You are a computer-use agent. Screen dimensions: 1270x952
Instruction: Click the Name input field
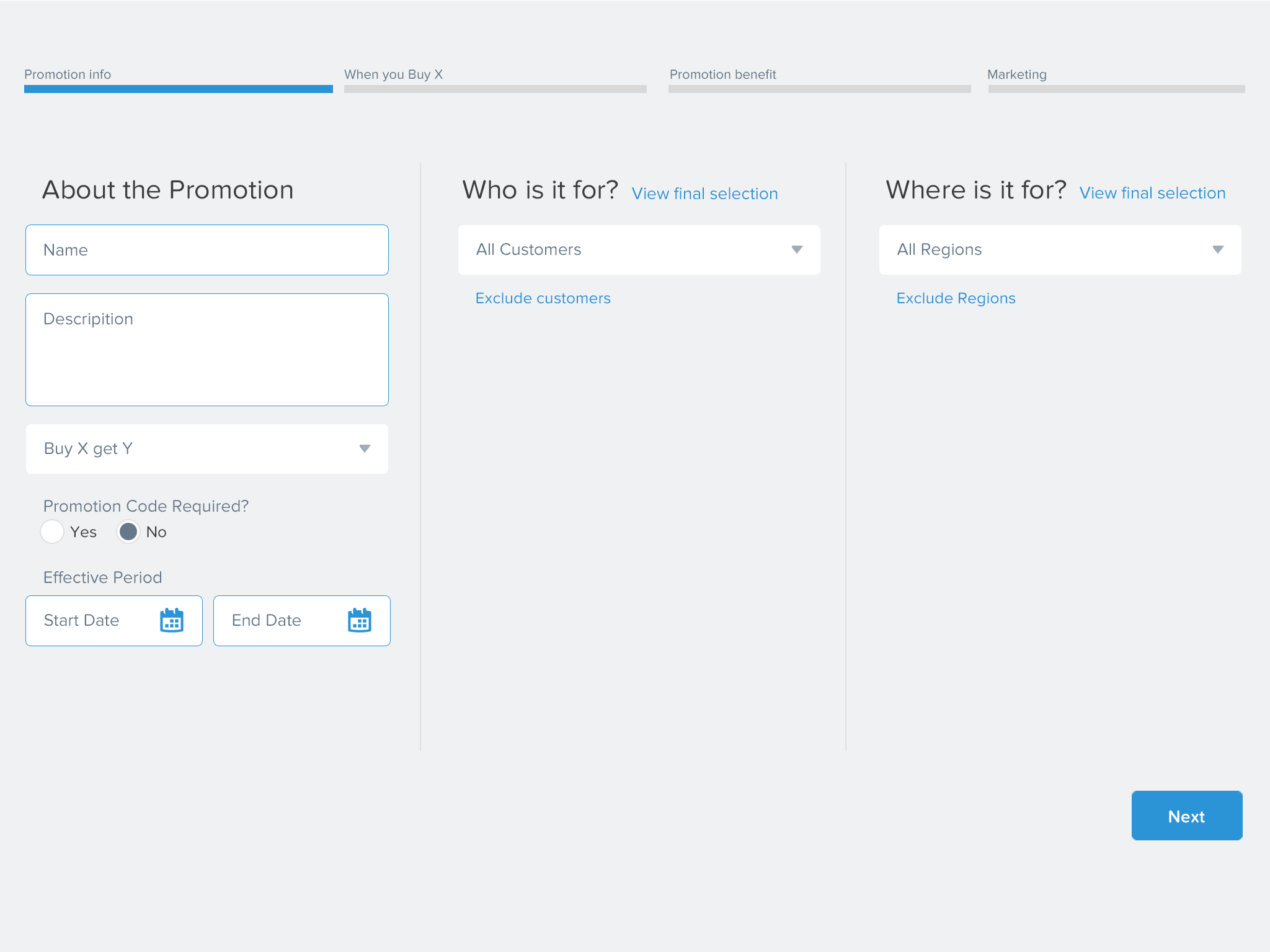tap(206, 250)
